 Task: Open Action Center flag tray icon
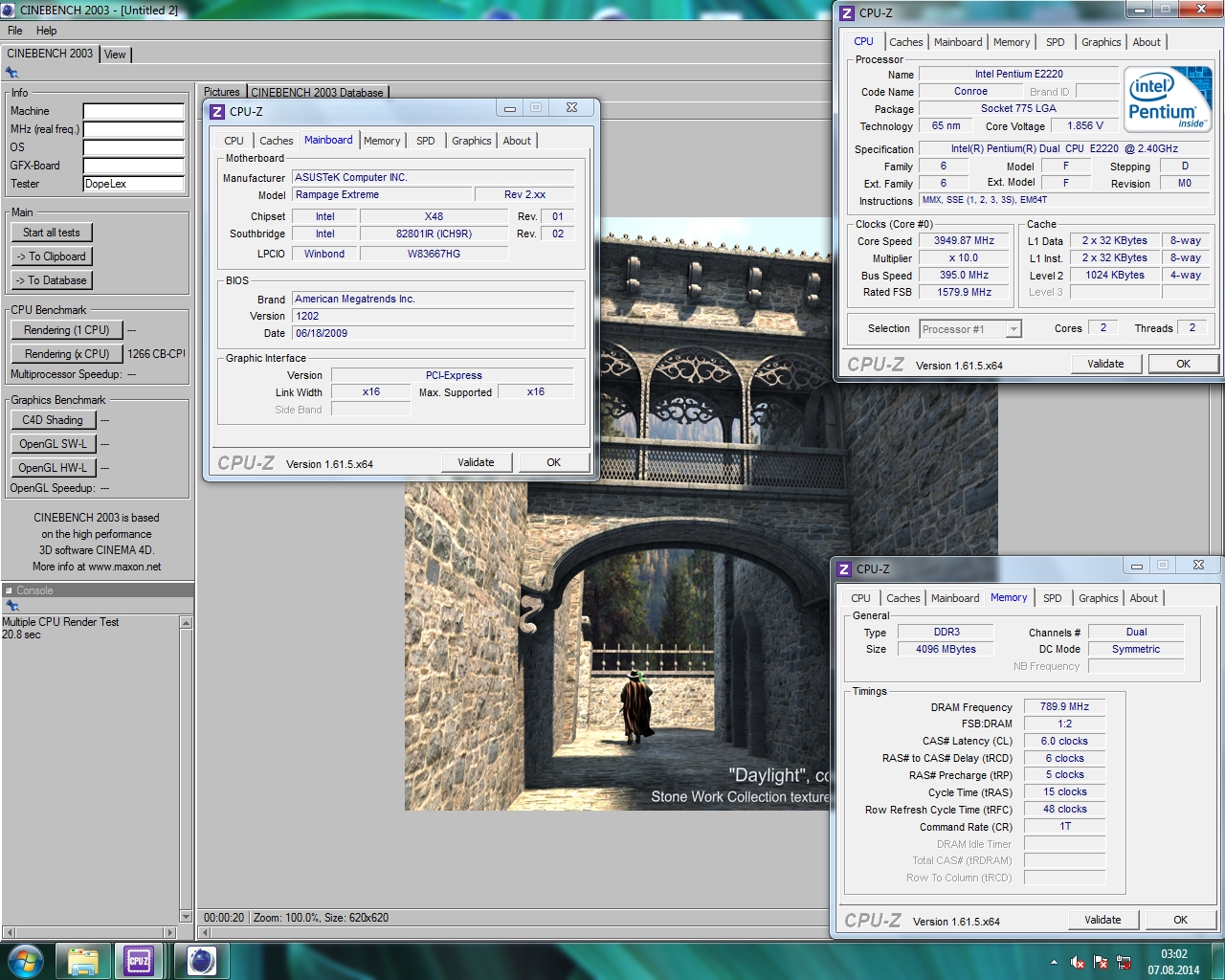1100,962
